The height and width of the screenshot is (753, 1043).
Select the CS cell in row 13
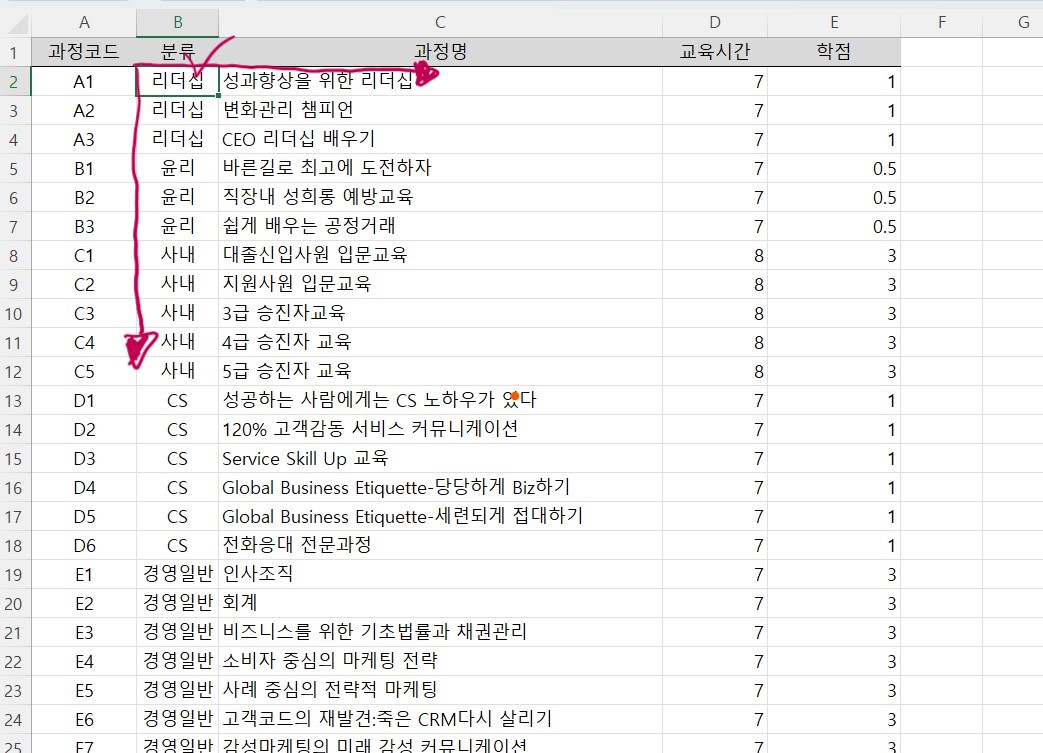[x=177, y=399]
